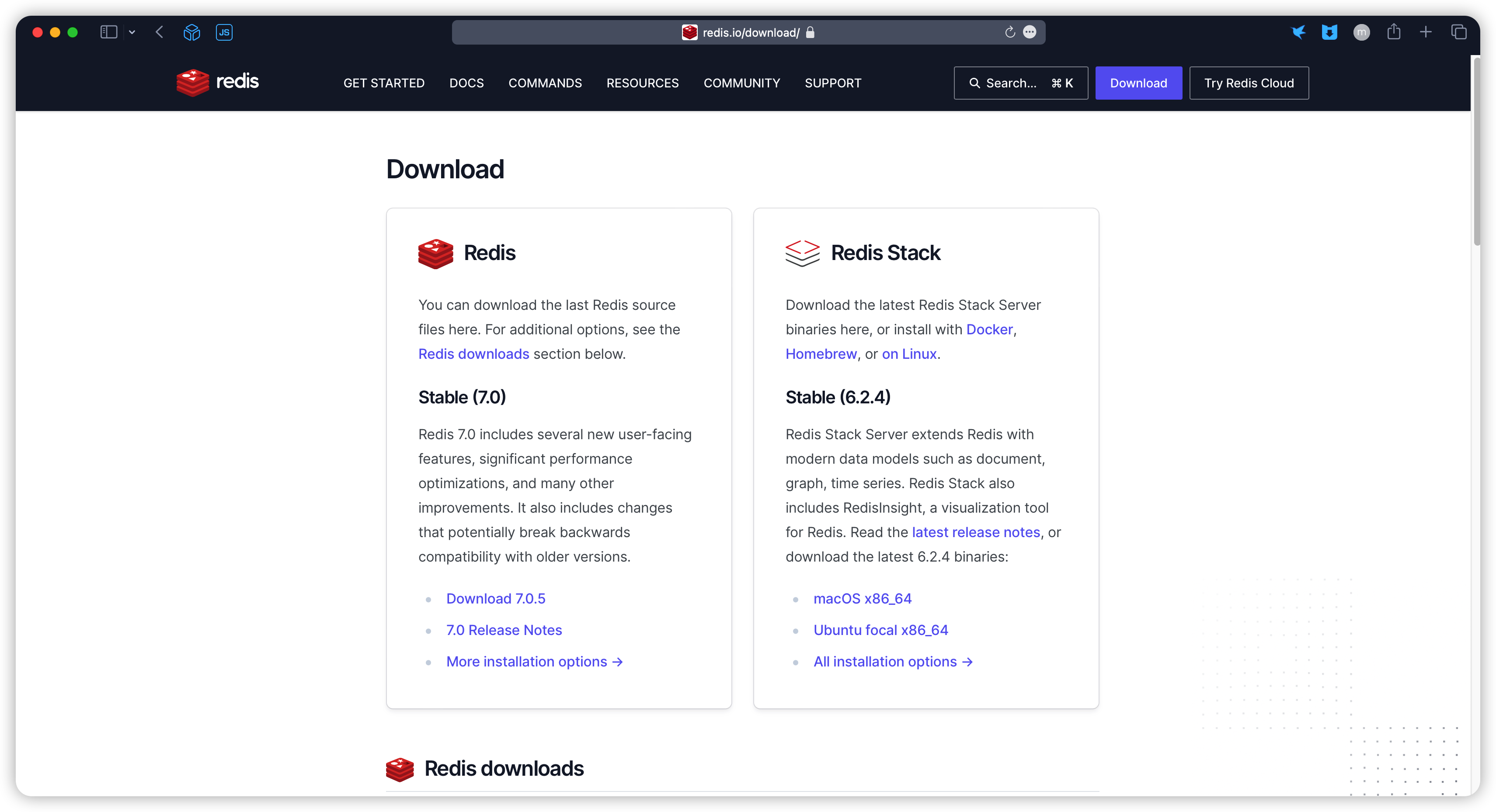Open the RESOURCES menu
1496x812 pixels.
(x=642, y=83)
